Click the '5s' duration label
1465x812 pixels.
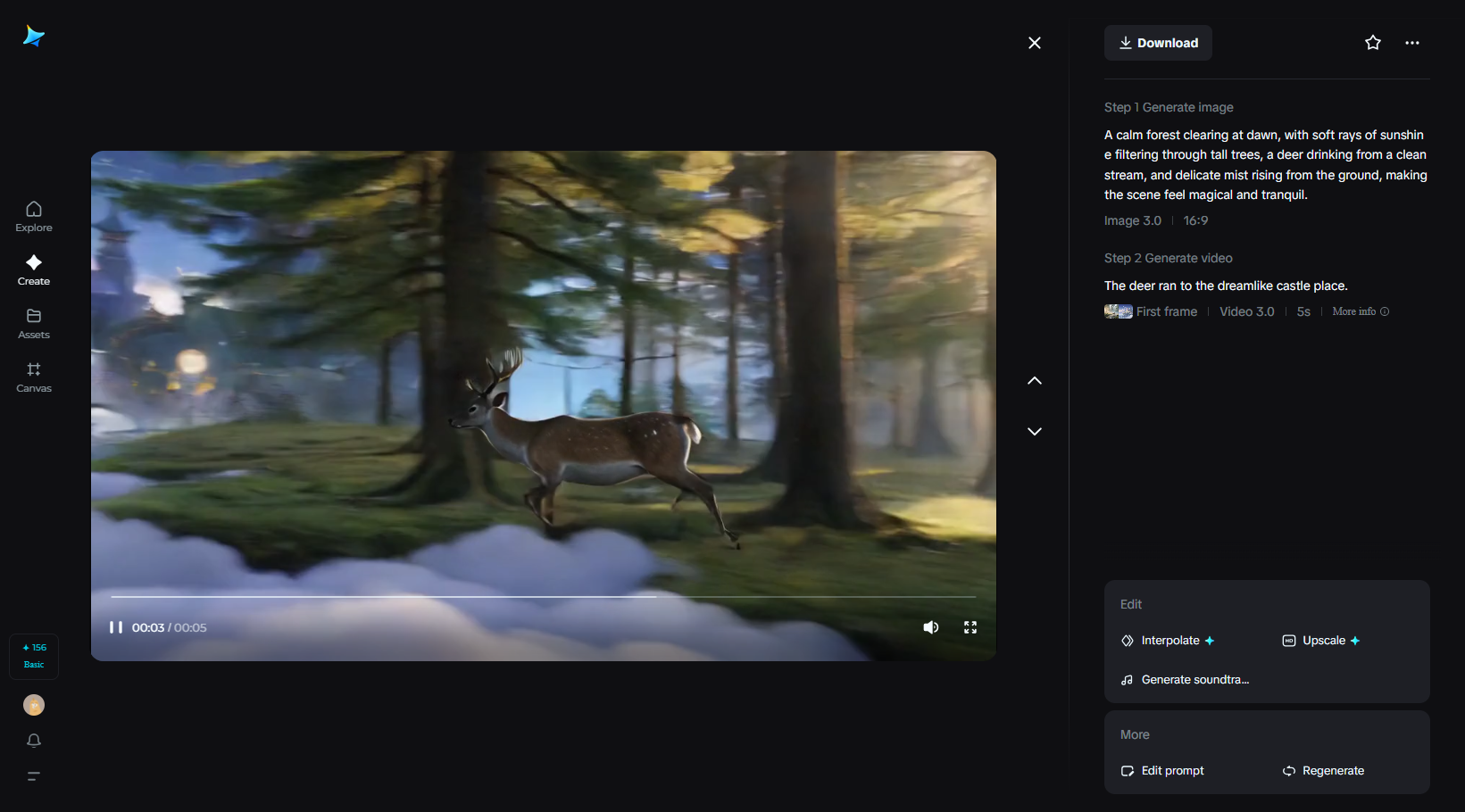tap(1303, 311)
